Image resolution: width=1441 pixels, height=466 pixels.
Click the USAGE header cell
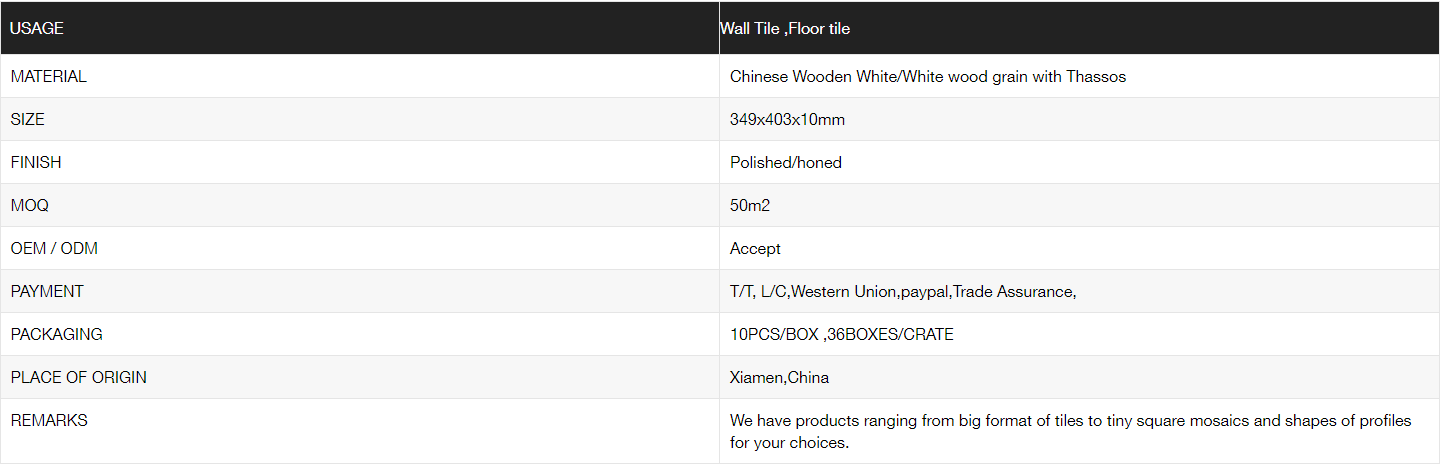[37, 29]
